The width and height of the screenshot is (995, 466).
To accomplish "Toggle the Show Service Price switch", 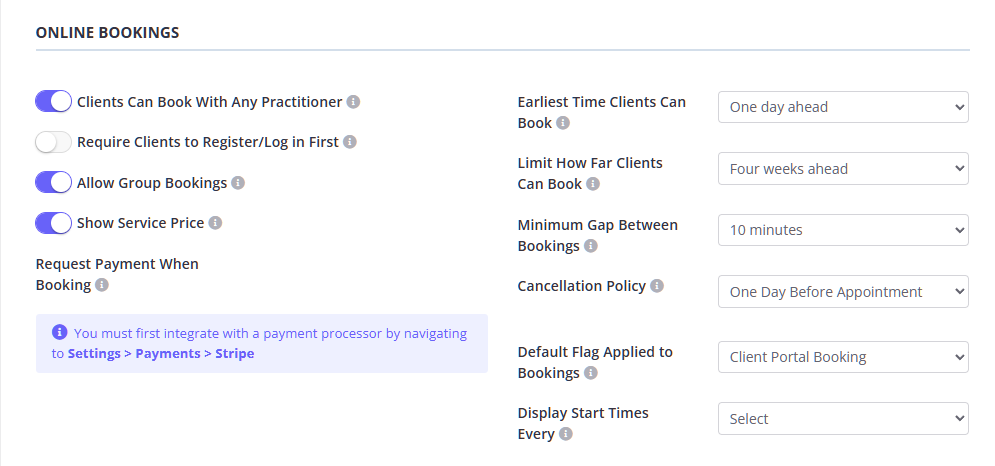I will tap(54, 223).
